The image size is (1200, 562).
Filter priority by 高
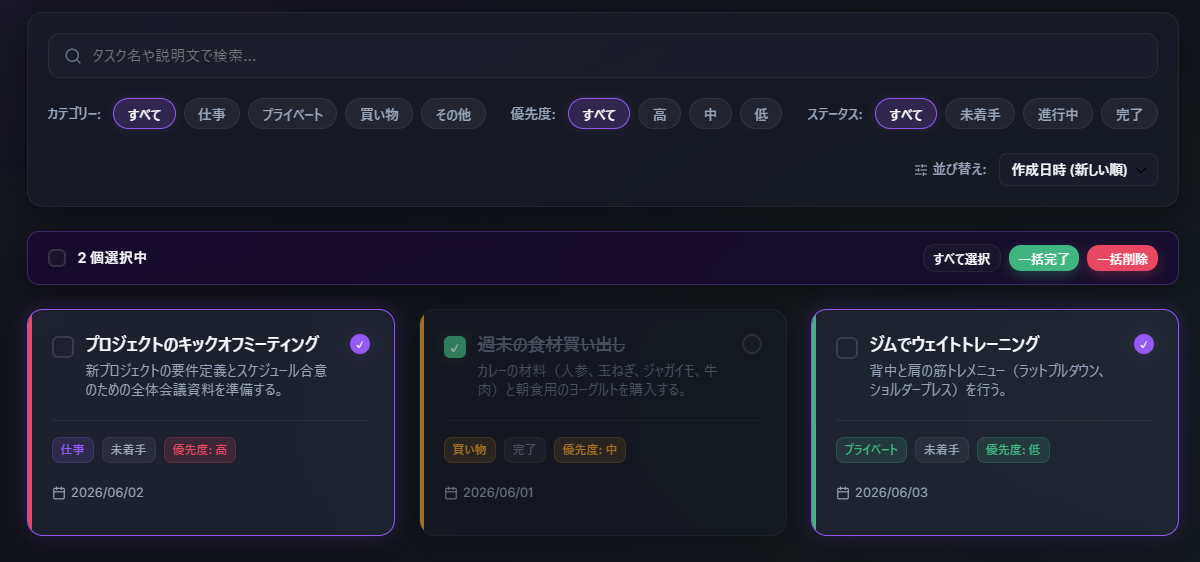click(660, 114)
